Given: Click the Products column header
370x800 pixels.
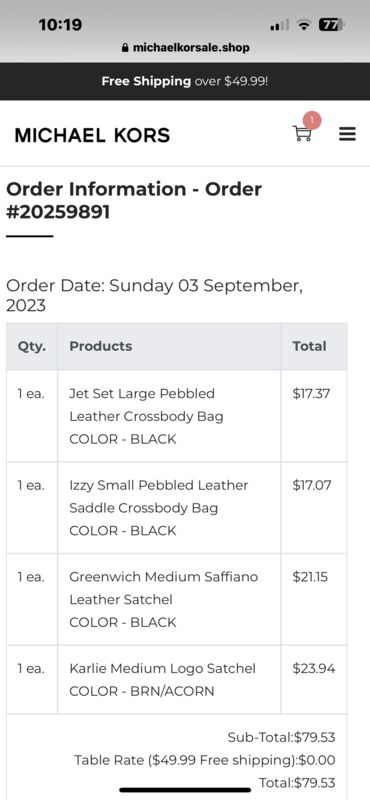Looking at the screenshot, I should point(101,346).
